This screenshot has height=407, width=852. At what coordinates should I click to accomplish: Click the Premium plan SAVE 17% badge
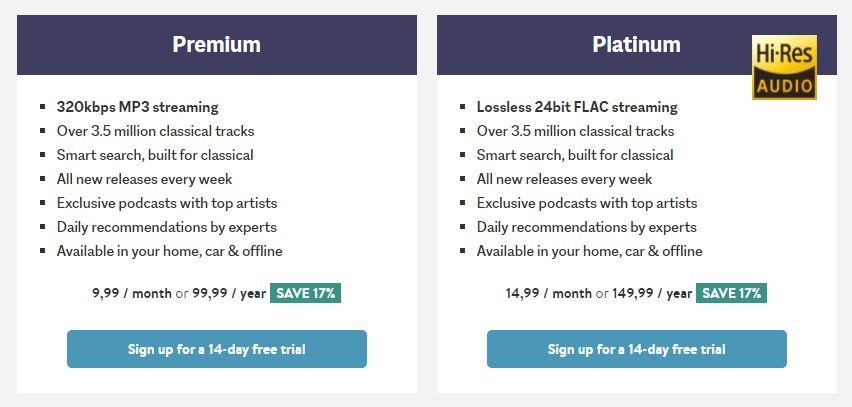pos(306,293)
